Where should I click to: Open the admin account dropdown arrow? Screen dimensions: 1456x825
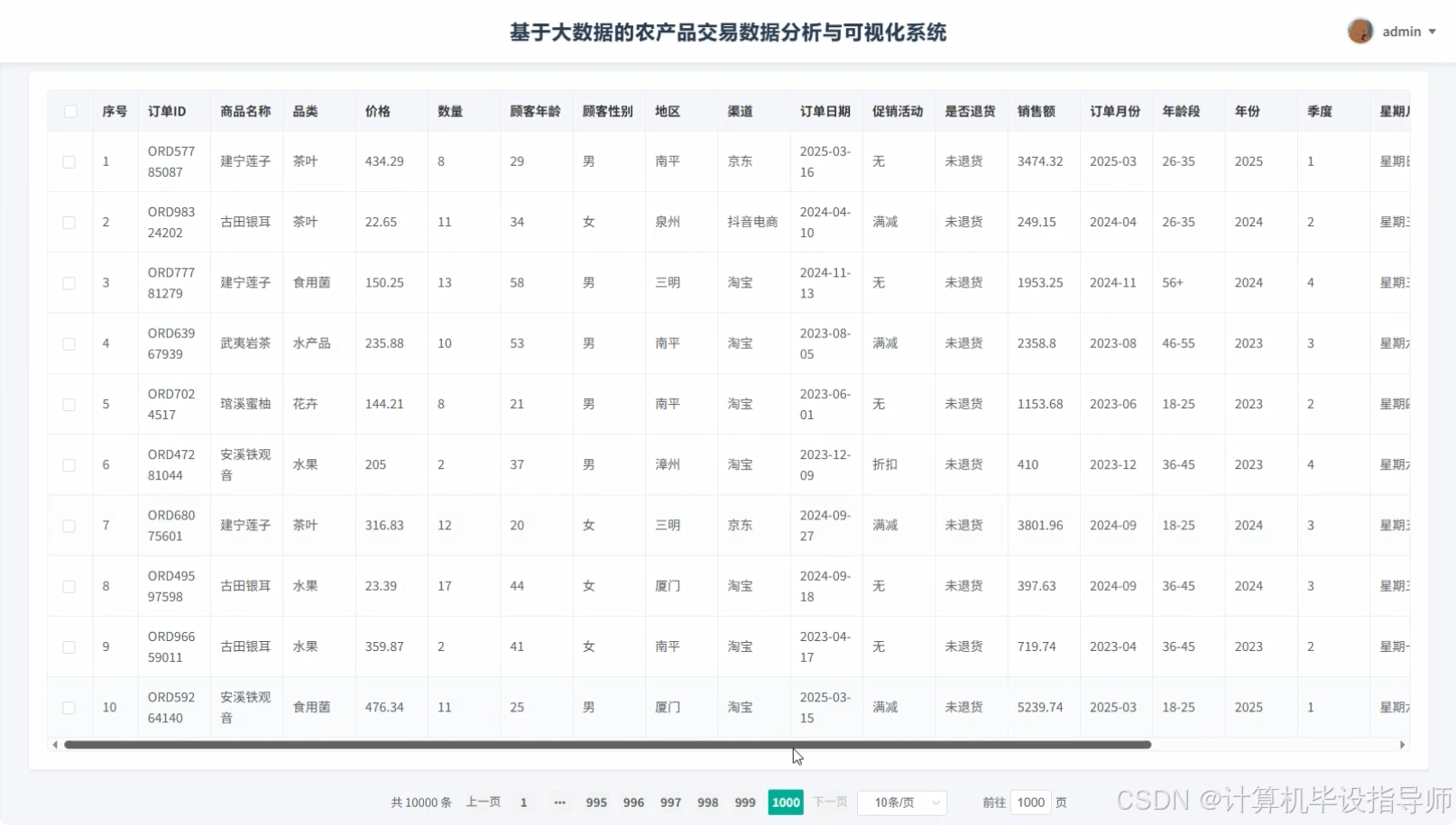tap(1432, 32)
